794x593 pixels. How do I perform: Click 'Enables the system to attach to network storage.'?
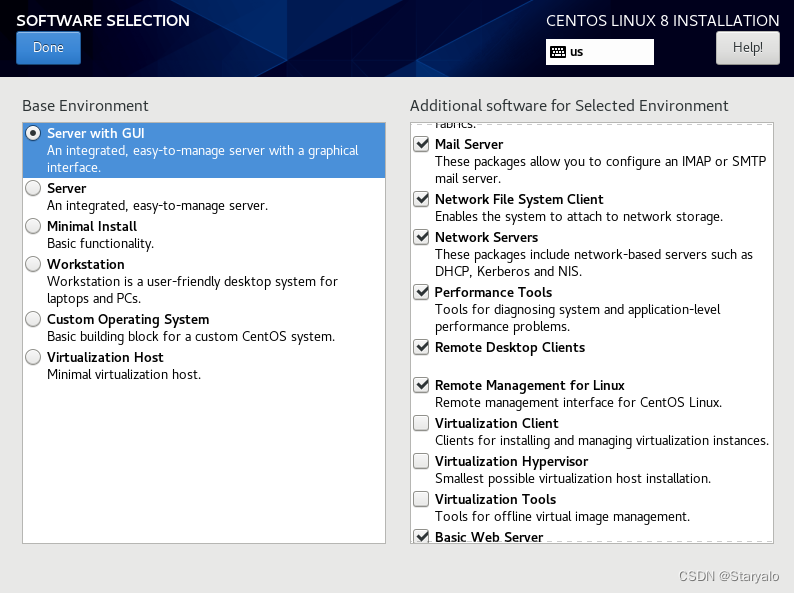click(x=579, y=217)
